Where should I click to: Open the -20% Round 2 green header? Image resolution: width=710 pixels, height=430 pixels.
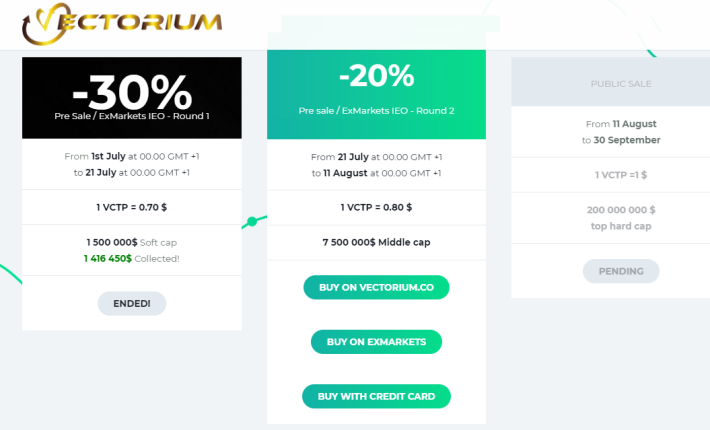(376, 95)
